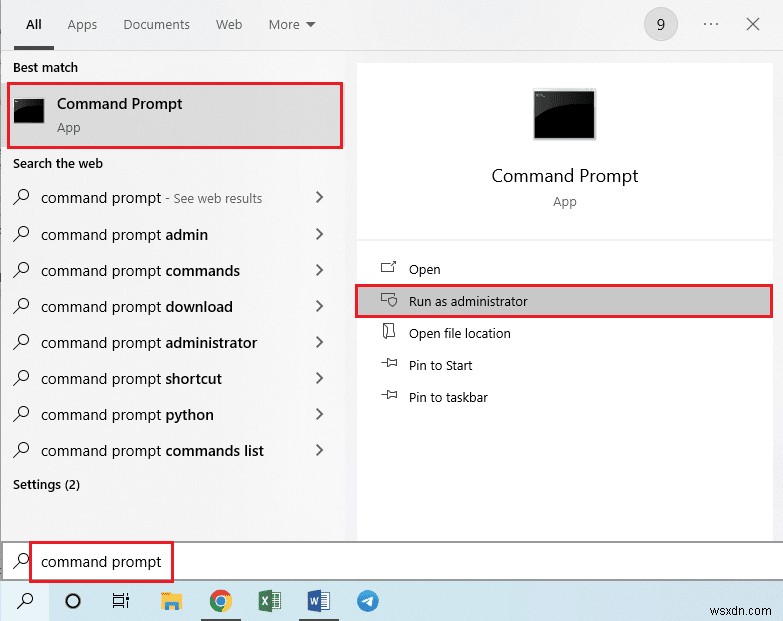This screenshot has height=621, width=783.
Task: Switch to the Documents search tab
Action: coord(156,24)
